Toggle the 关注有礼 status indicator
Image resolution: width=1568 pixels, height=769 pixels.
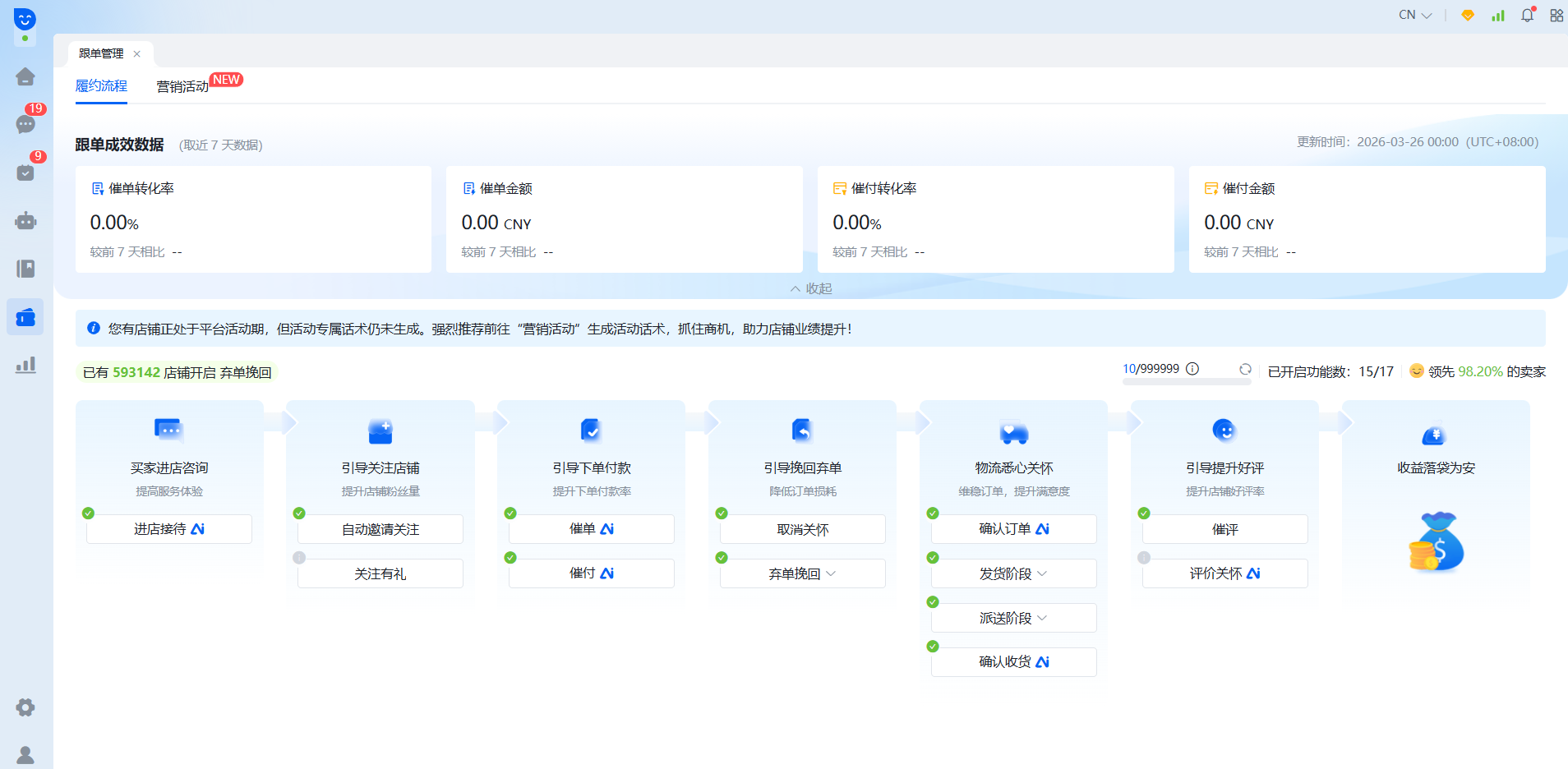299,558
